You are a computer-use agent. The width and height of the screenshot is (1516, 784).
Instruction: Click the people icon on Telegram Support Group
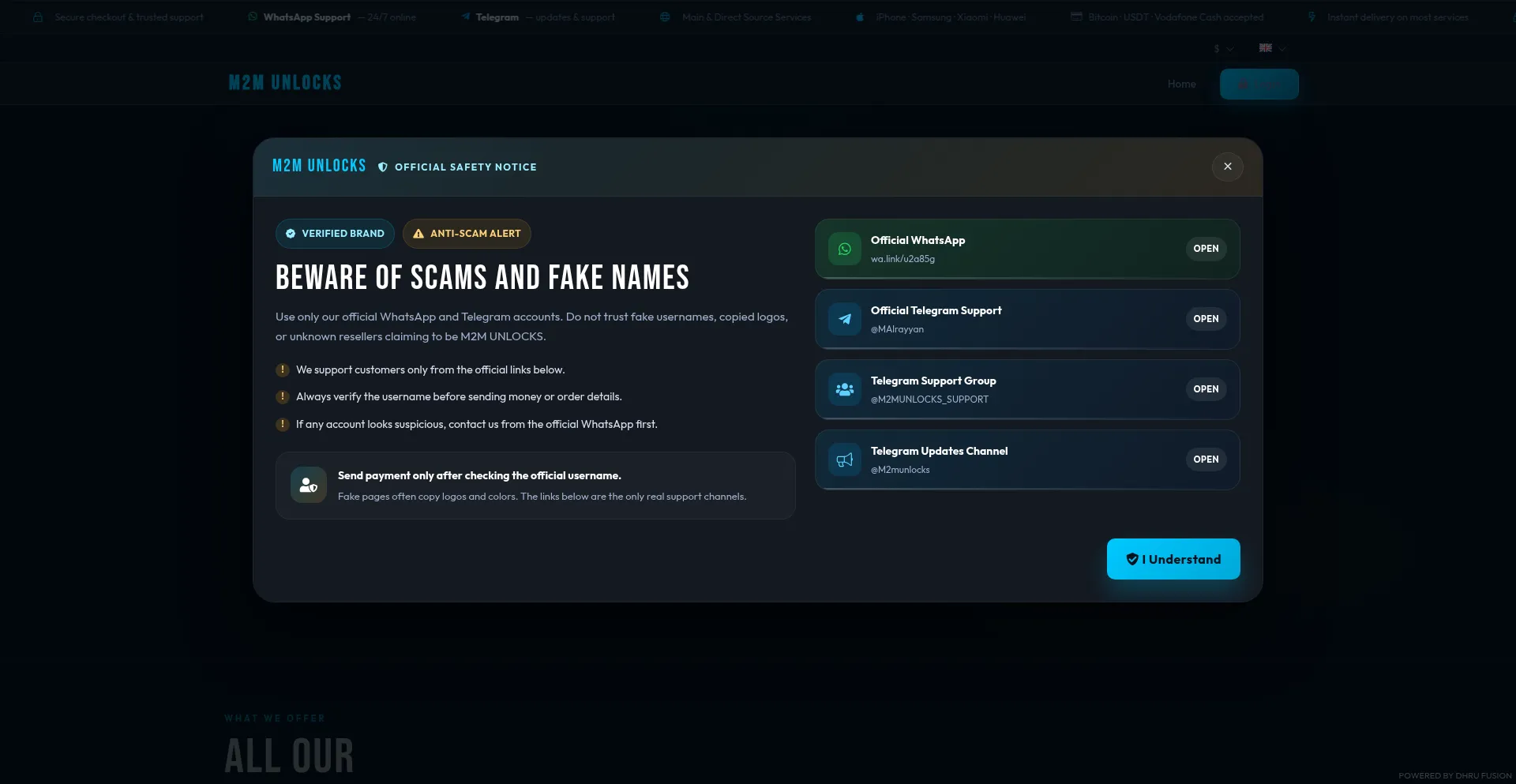[845, 389]
